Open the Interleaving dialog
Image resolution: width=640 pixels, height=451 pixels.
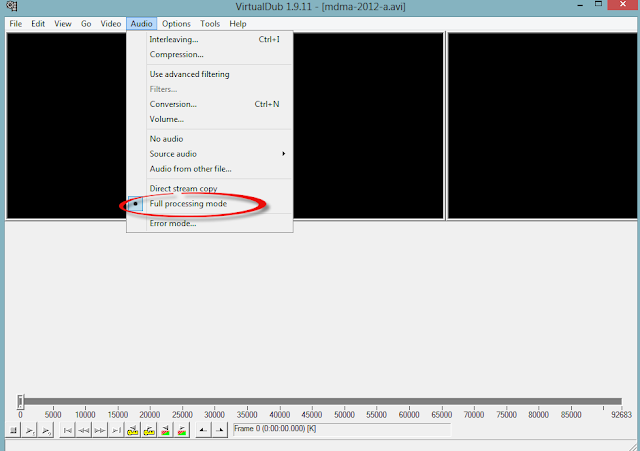[x=210, y=40]
